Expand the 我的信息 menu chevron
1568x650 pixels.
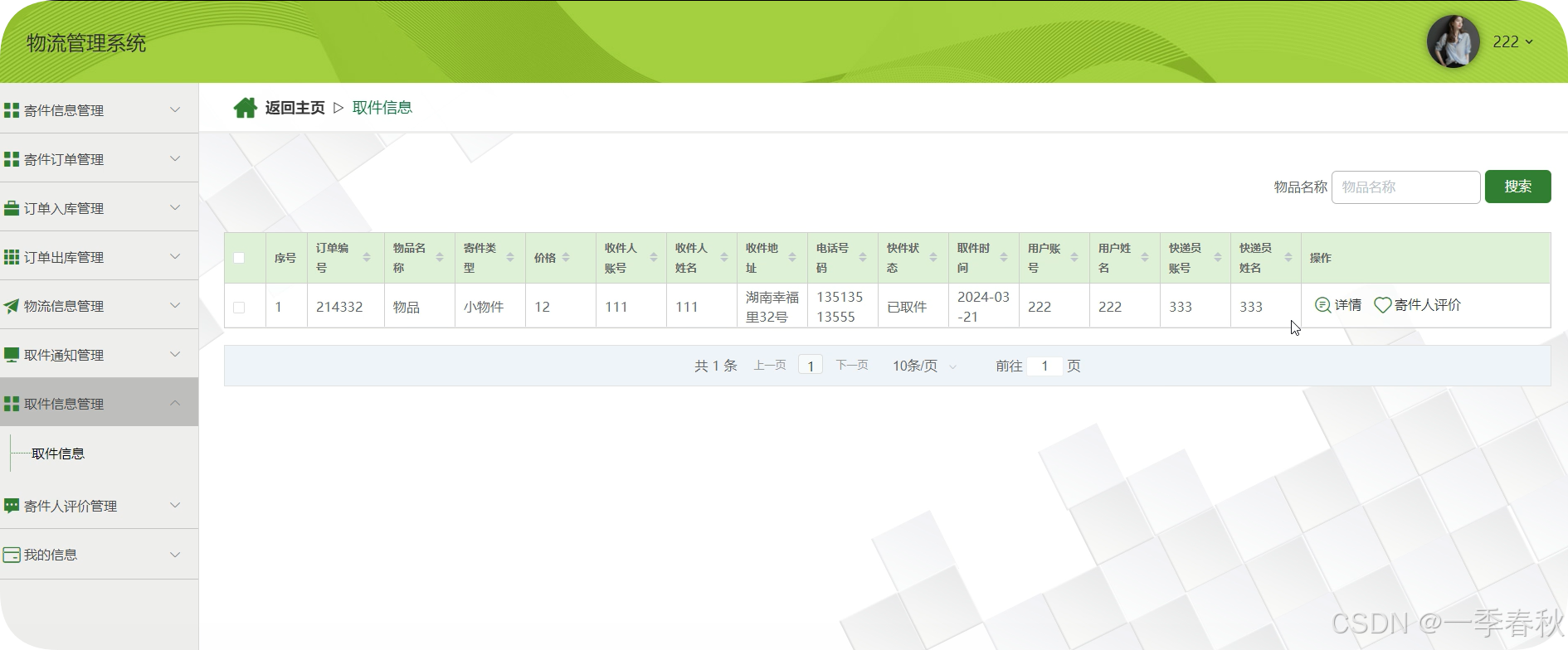[x=175, y=555]
